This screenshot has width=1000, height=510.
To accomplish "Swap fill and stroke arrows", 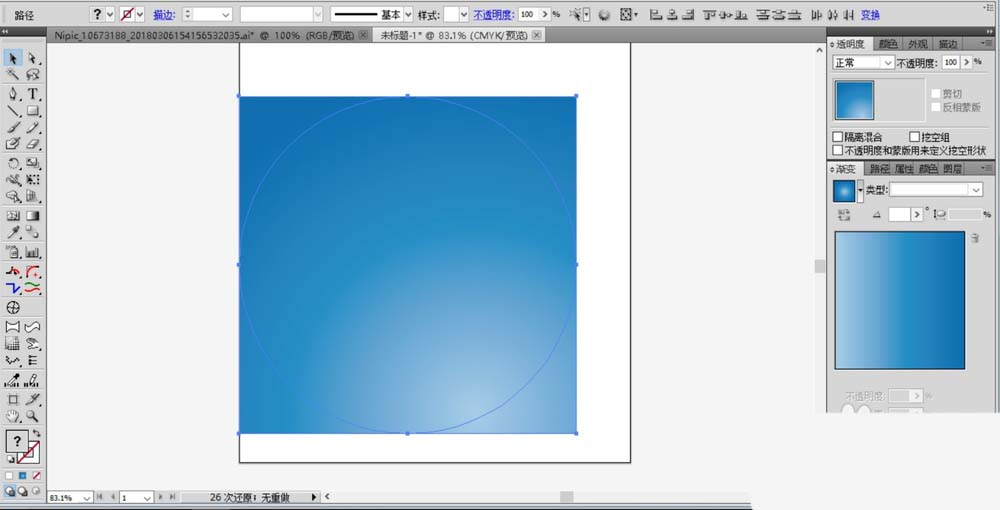I will [36, 434].
